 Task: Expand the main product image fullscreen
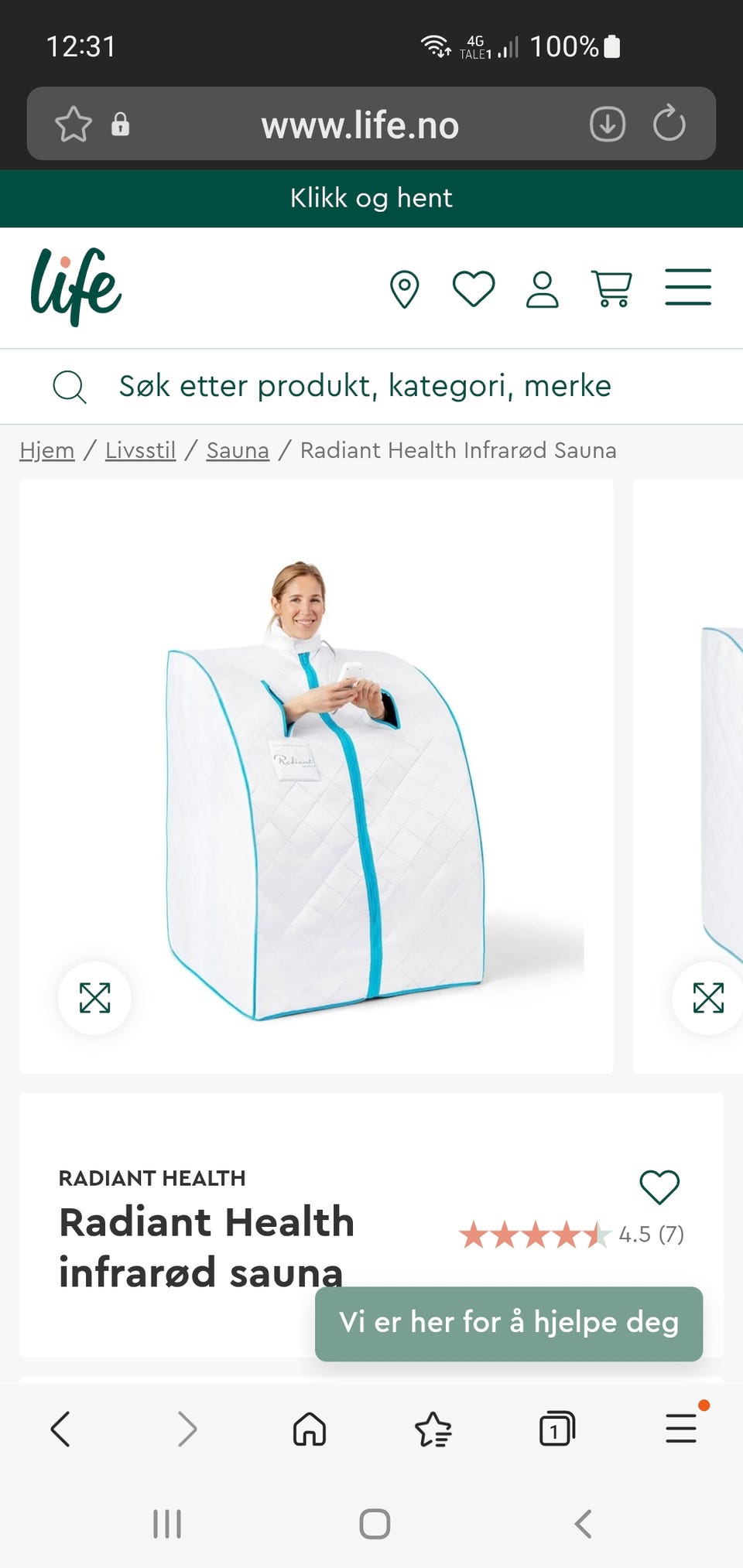pyautogui.click(x=94, y=998)
